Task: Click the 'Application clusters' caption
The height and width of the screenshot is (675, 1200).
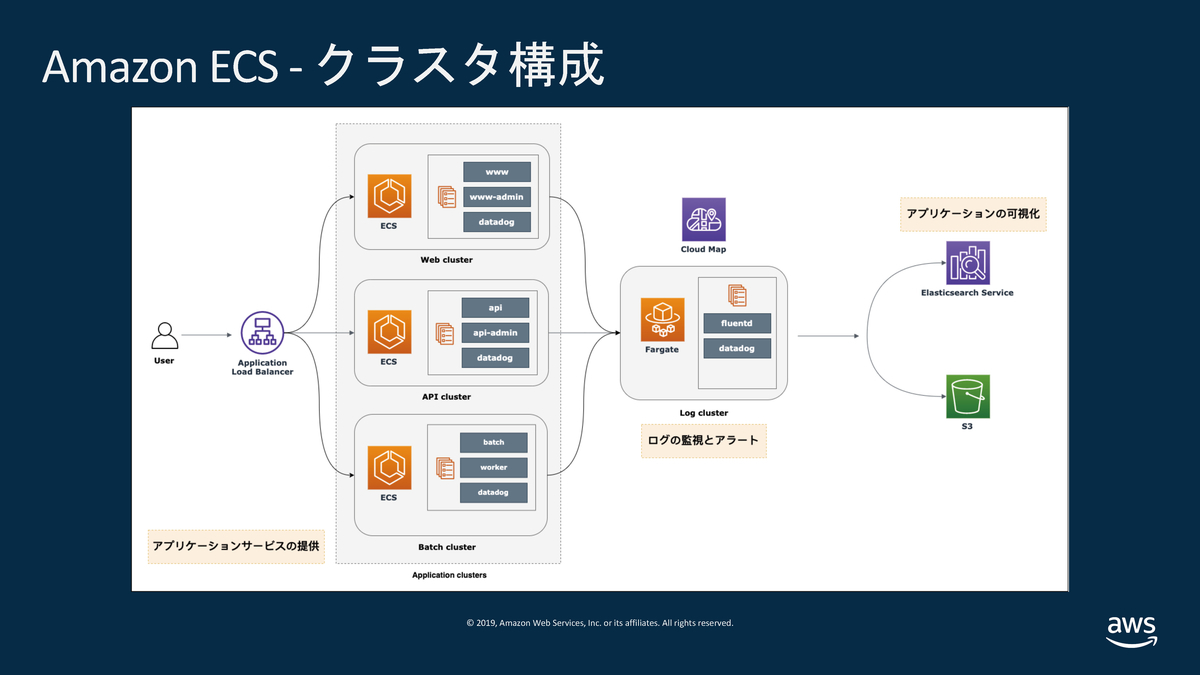Action: point(449,575)
